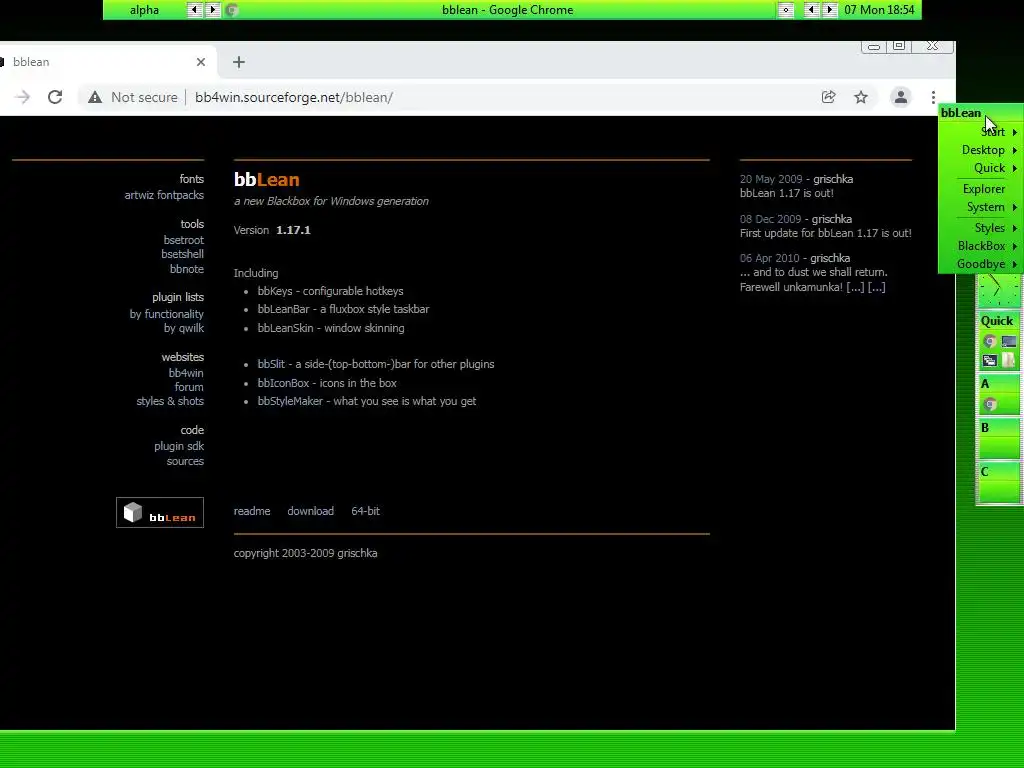1024x768 pixels.
Task: Open the bb4win website link
Action: [186, 374]
